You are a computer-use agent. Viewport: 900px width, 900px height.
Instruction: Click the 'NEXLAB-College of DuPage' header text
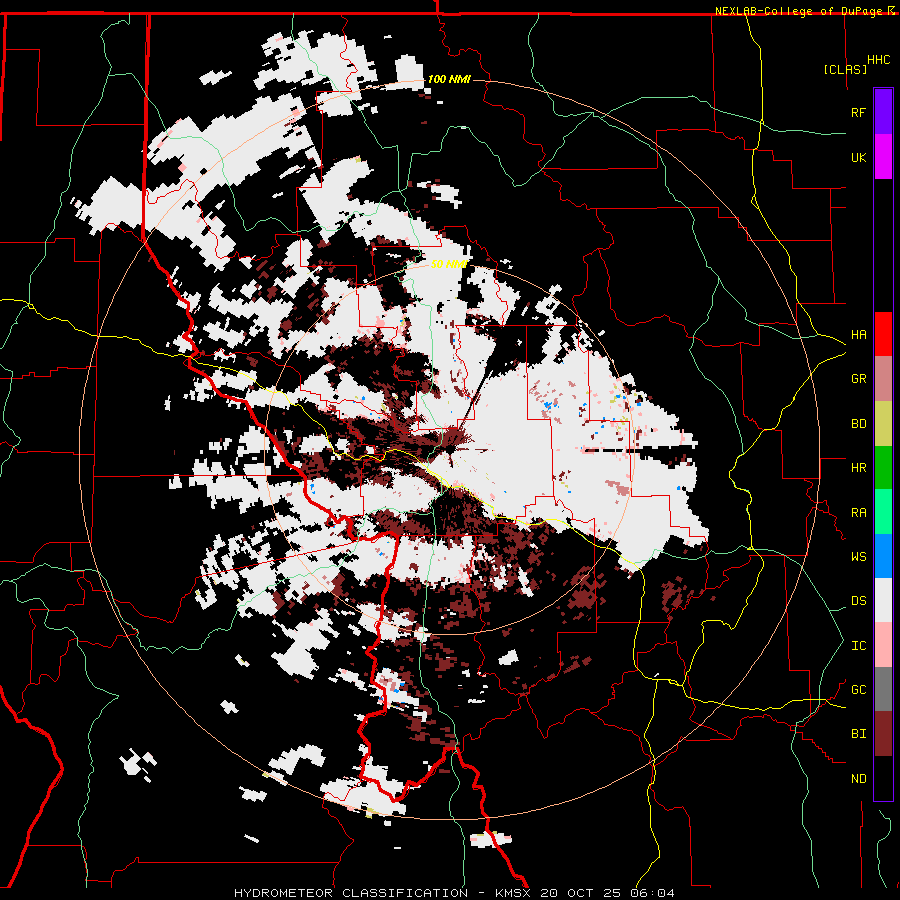tap(798, 11)
